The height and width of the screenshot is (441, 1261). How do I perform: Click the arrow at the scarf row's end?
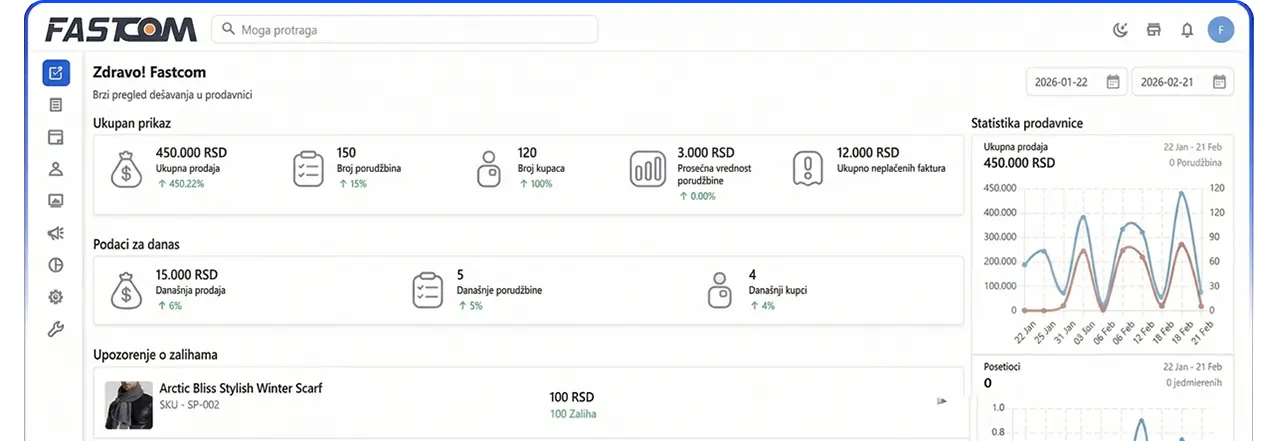click(941, 401)
